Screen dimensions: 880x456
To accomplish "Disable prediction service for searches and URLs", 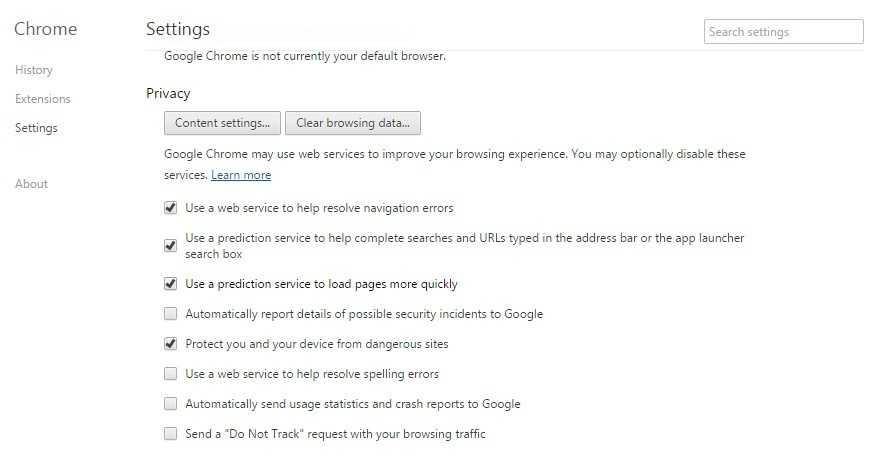I will point(170,246).
